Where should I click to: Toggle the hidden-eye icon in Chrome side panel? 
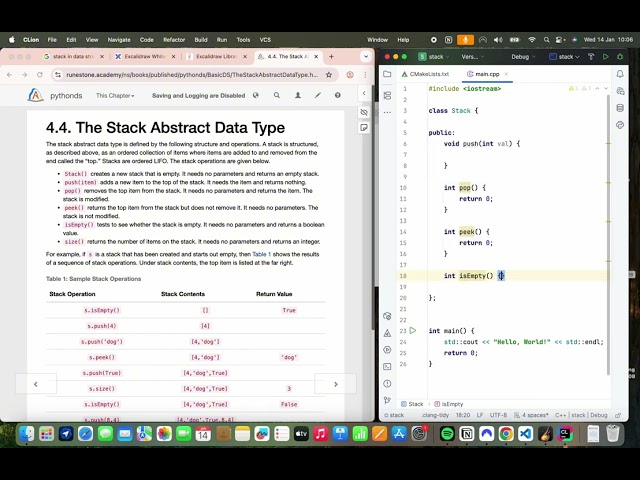tap(364, 112)
